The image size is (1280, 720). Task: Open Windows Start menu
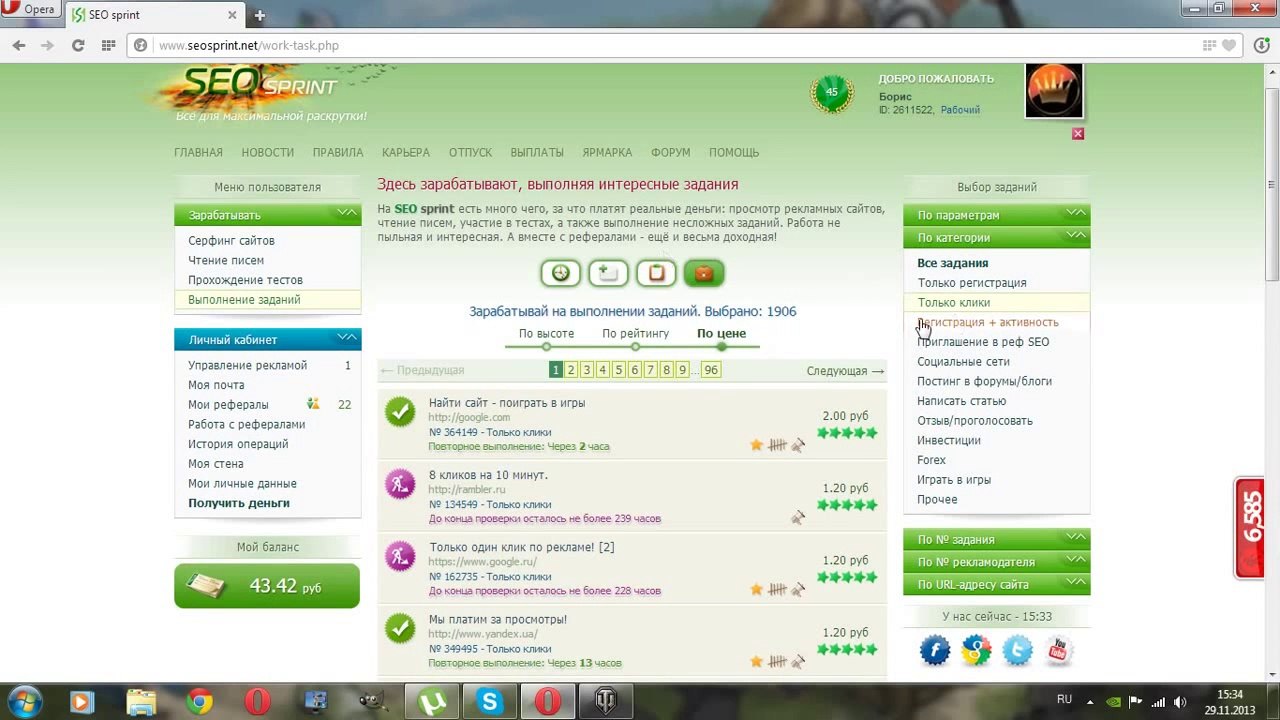click(23, 702)
